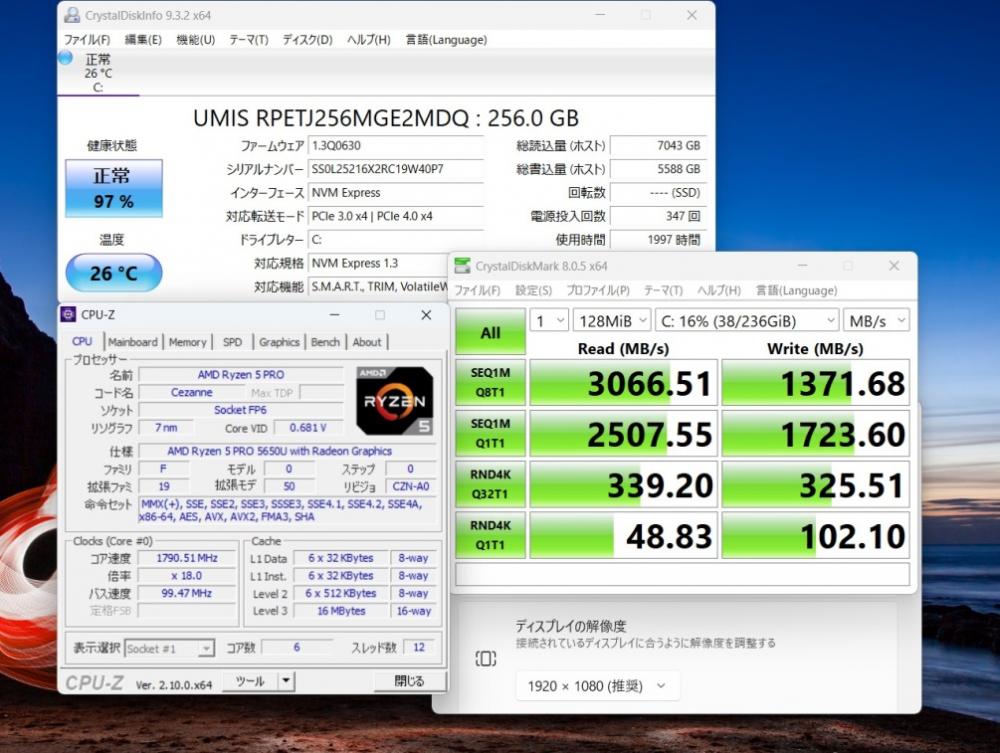
Task: Switch to the SPD tab in CPU-Z
Action: 232,342
